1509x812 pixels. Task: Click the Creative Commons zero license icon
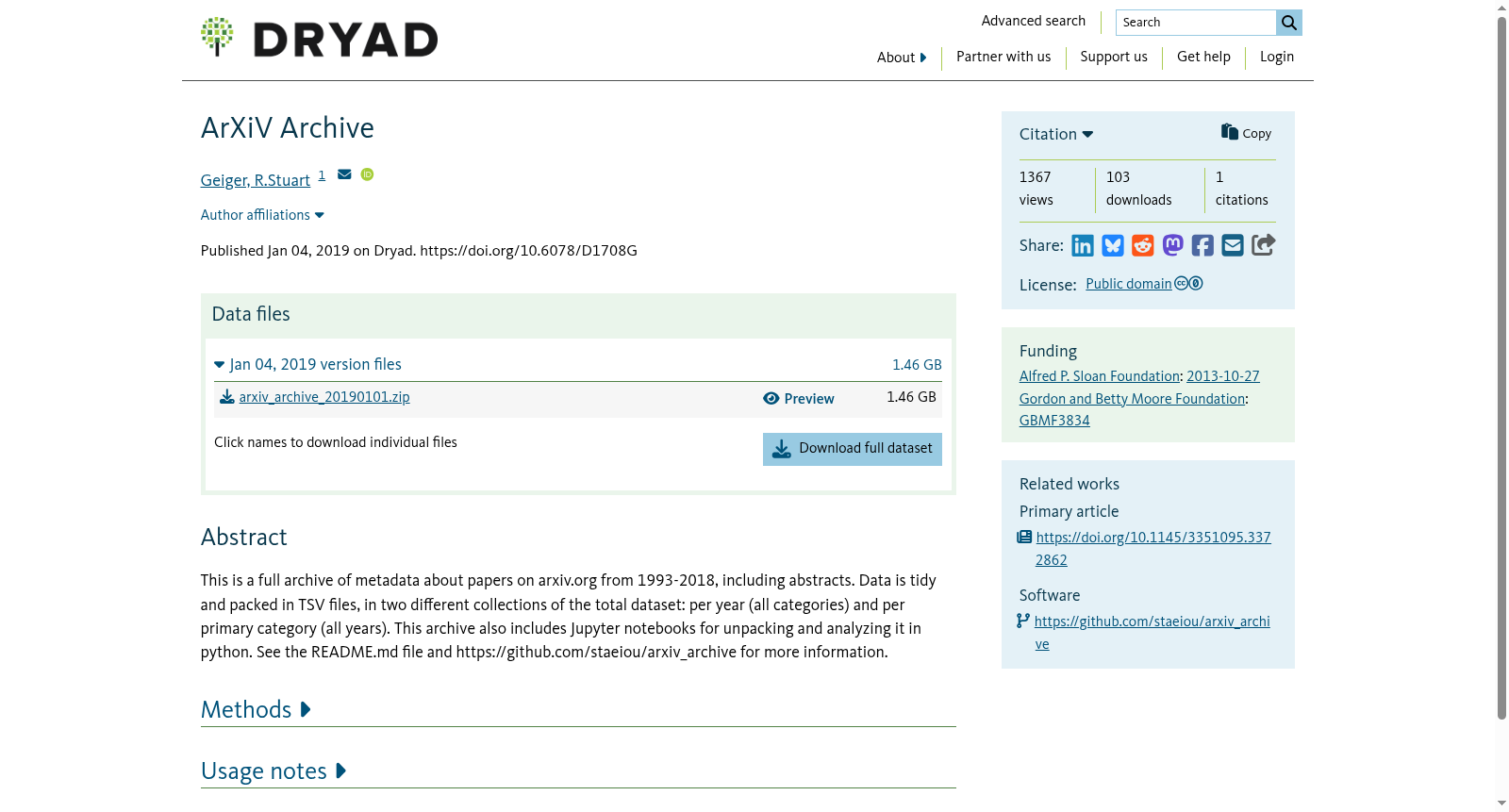pyautogui.click(x=1188, y=283)
